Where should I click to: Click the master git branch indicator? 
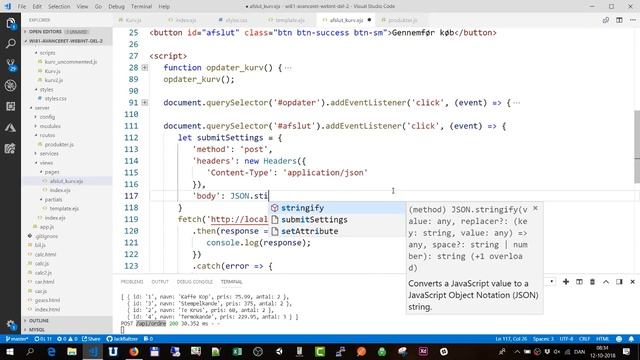[x=17, y=339]
